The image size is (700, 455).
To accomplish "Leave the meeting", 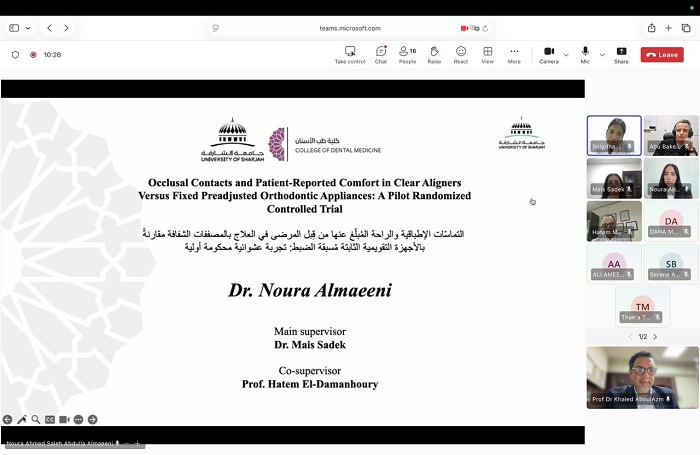I will [662, 54].
